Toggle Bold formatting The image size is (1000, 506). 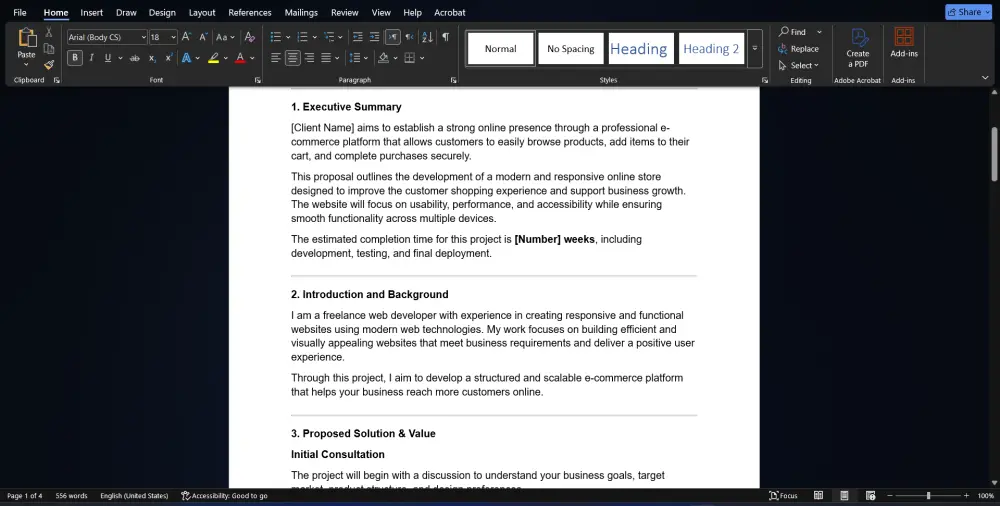(75, 58)
